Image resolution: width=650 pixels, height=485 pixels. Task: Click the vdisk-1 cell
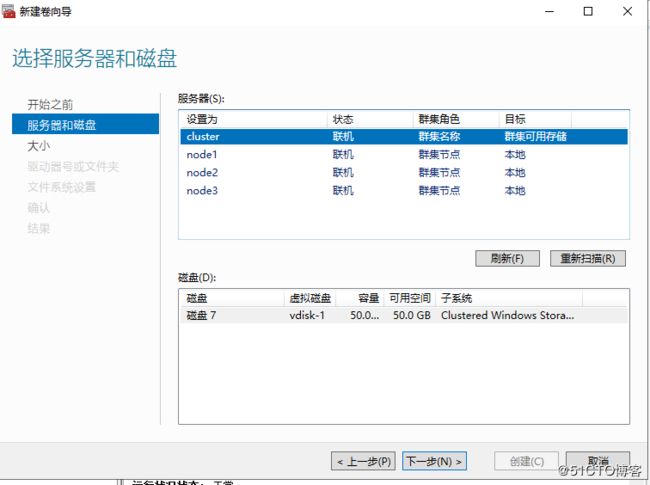[x=307, y=315]
